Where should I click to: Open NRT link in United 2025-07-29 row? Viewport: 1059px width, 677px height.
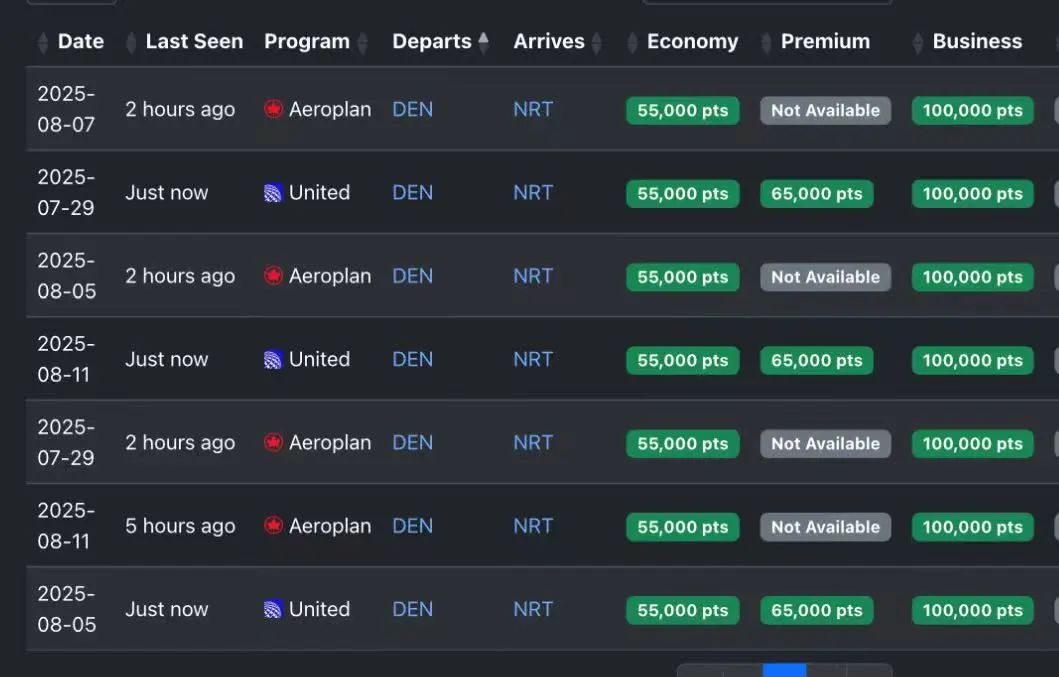point(533,193)
